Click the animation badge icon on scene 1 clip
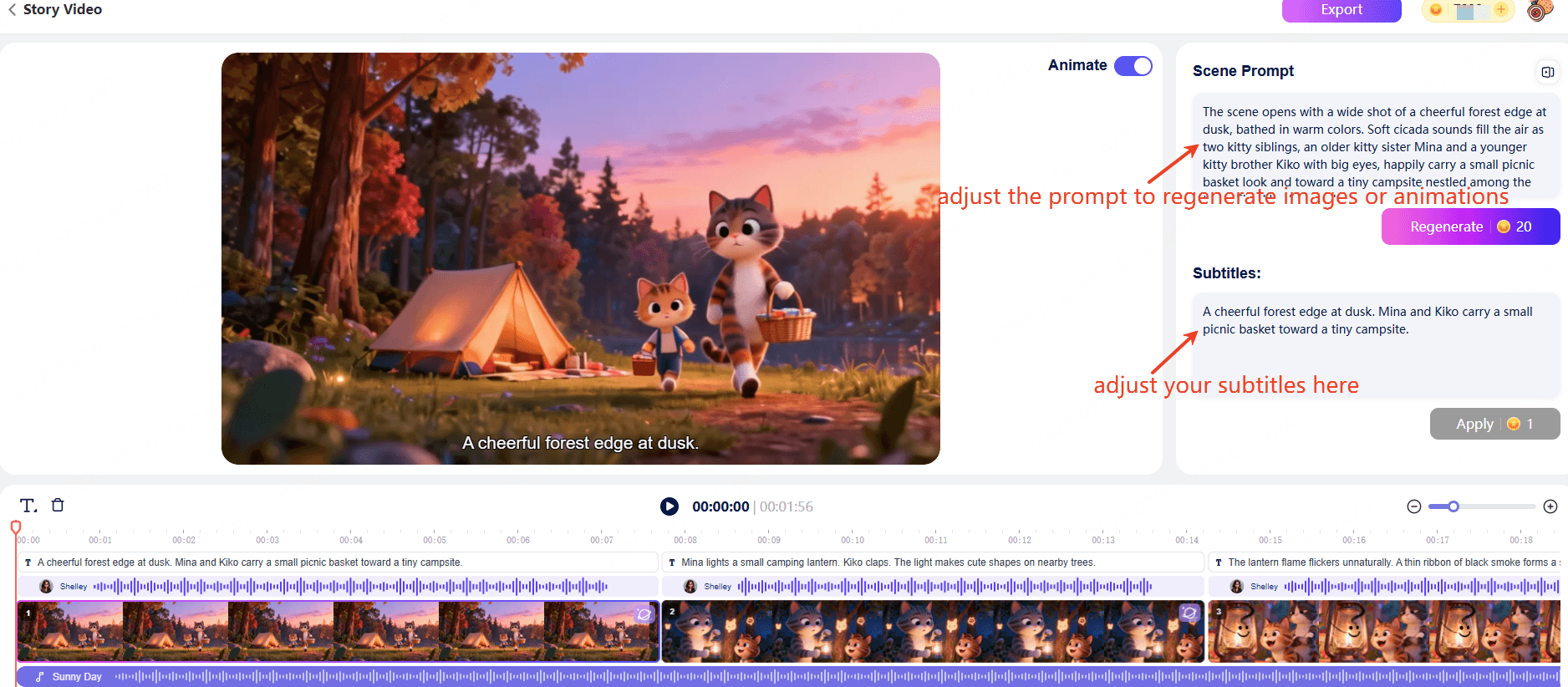The image size is (1568, 687). pyautogui.click(x=644, y=614)
